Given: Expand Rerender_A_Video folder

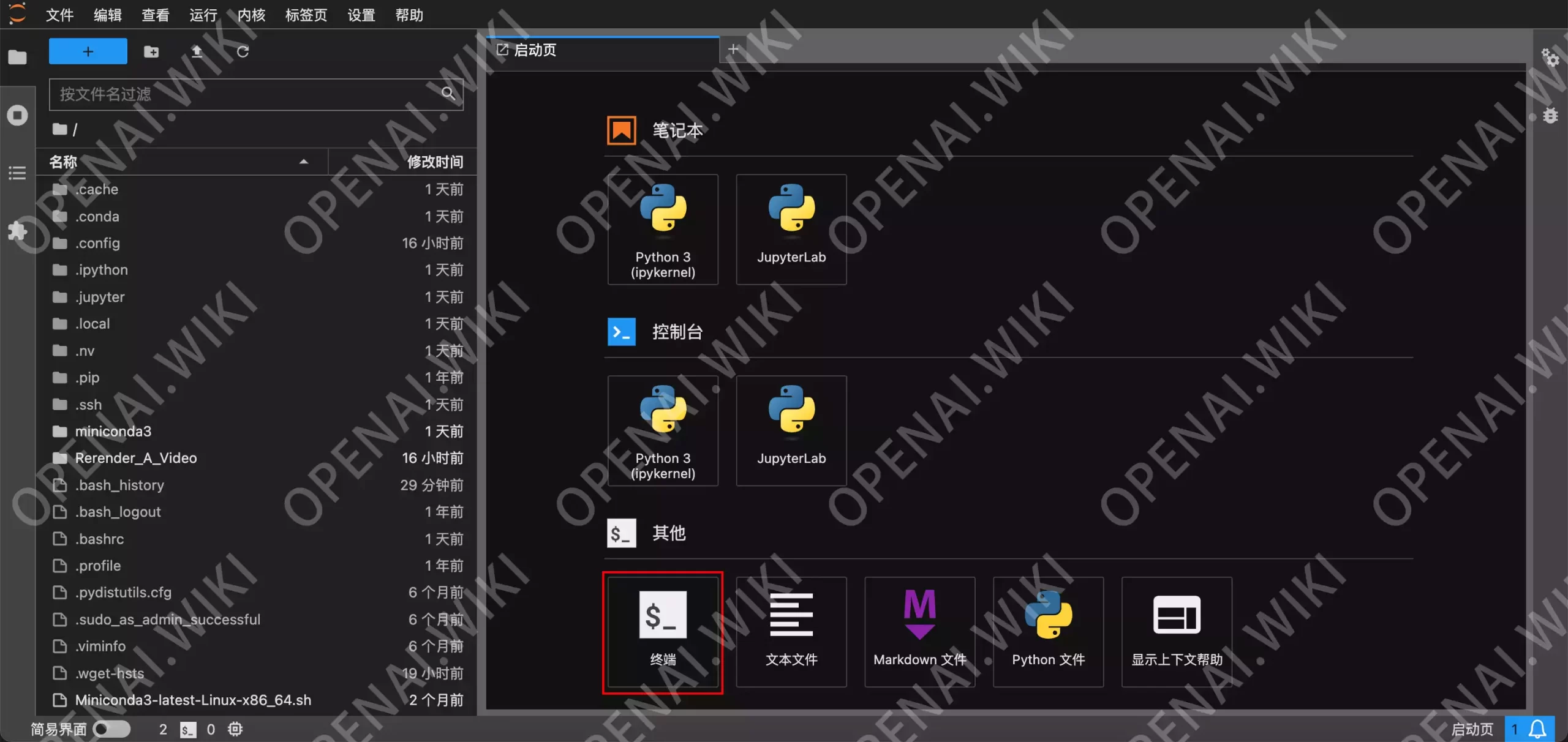Looking at the screenshot, I should [135, 458].
